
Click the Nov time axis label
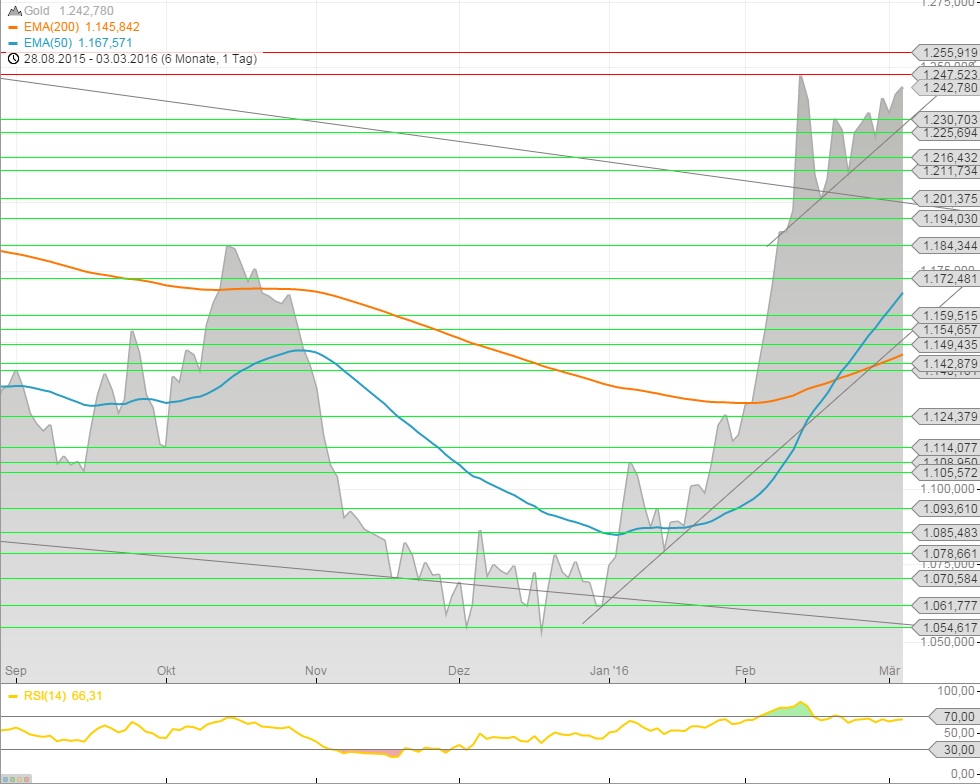coord(316,671)
